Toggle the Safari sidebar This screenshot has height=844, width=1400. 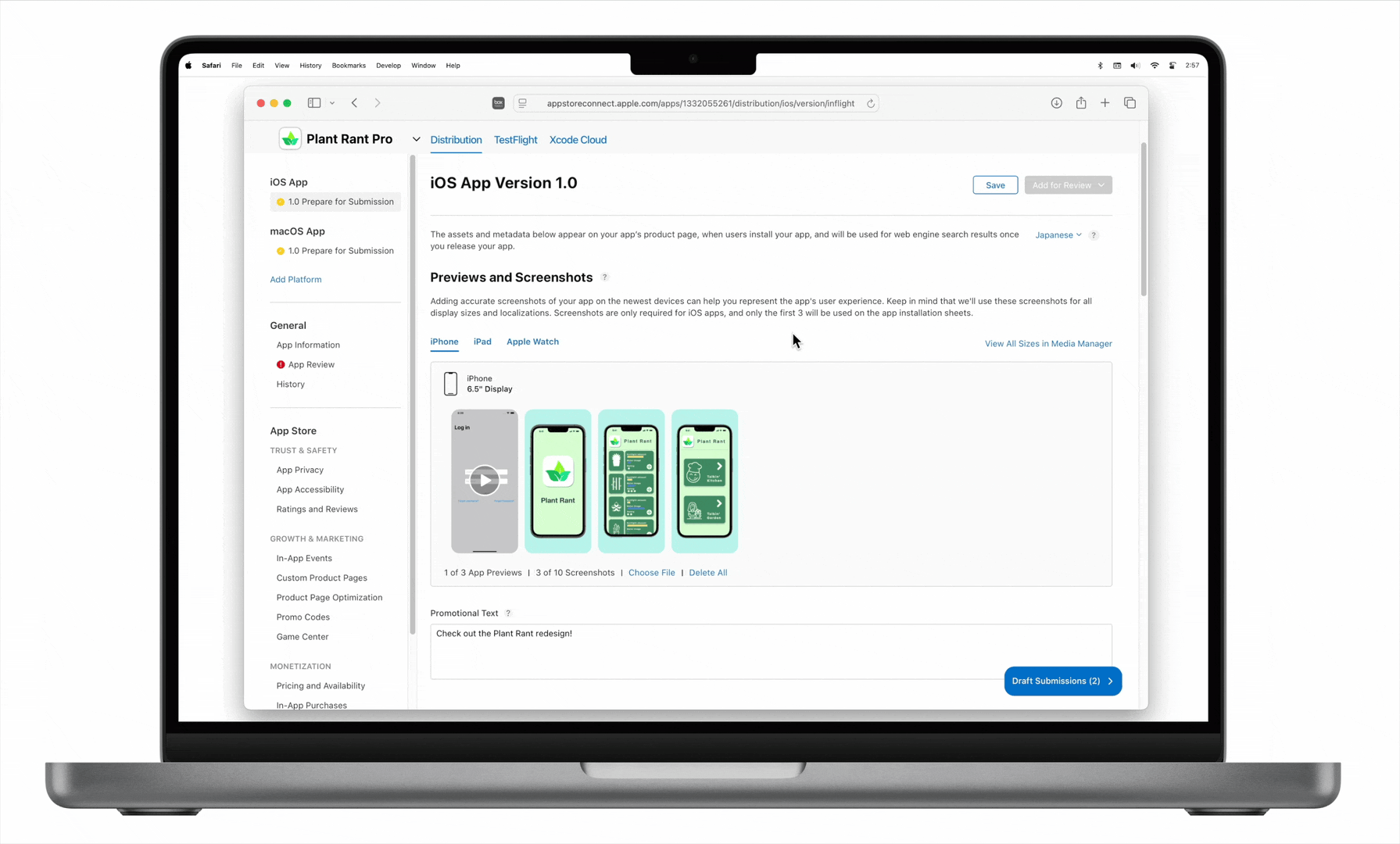point(314,103)
